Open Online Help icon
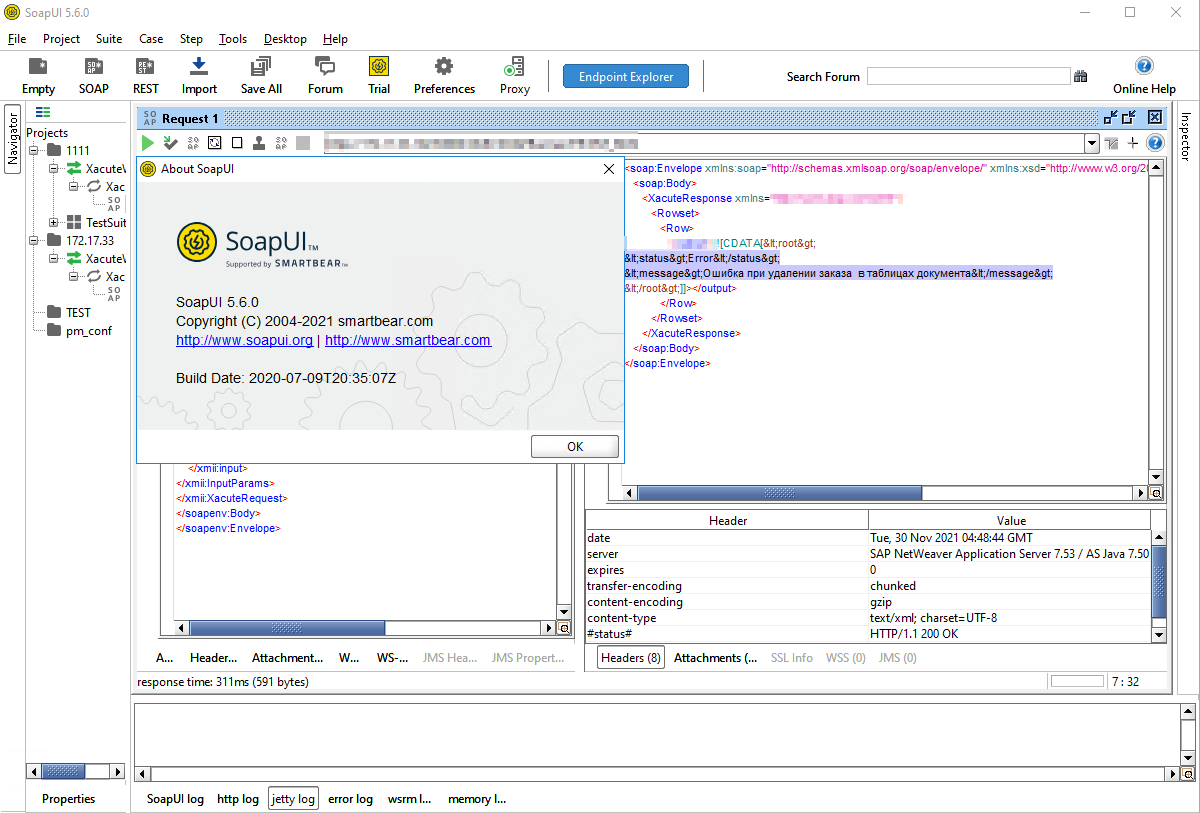 coord(1144,67)
